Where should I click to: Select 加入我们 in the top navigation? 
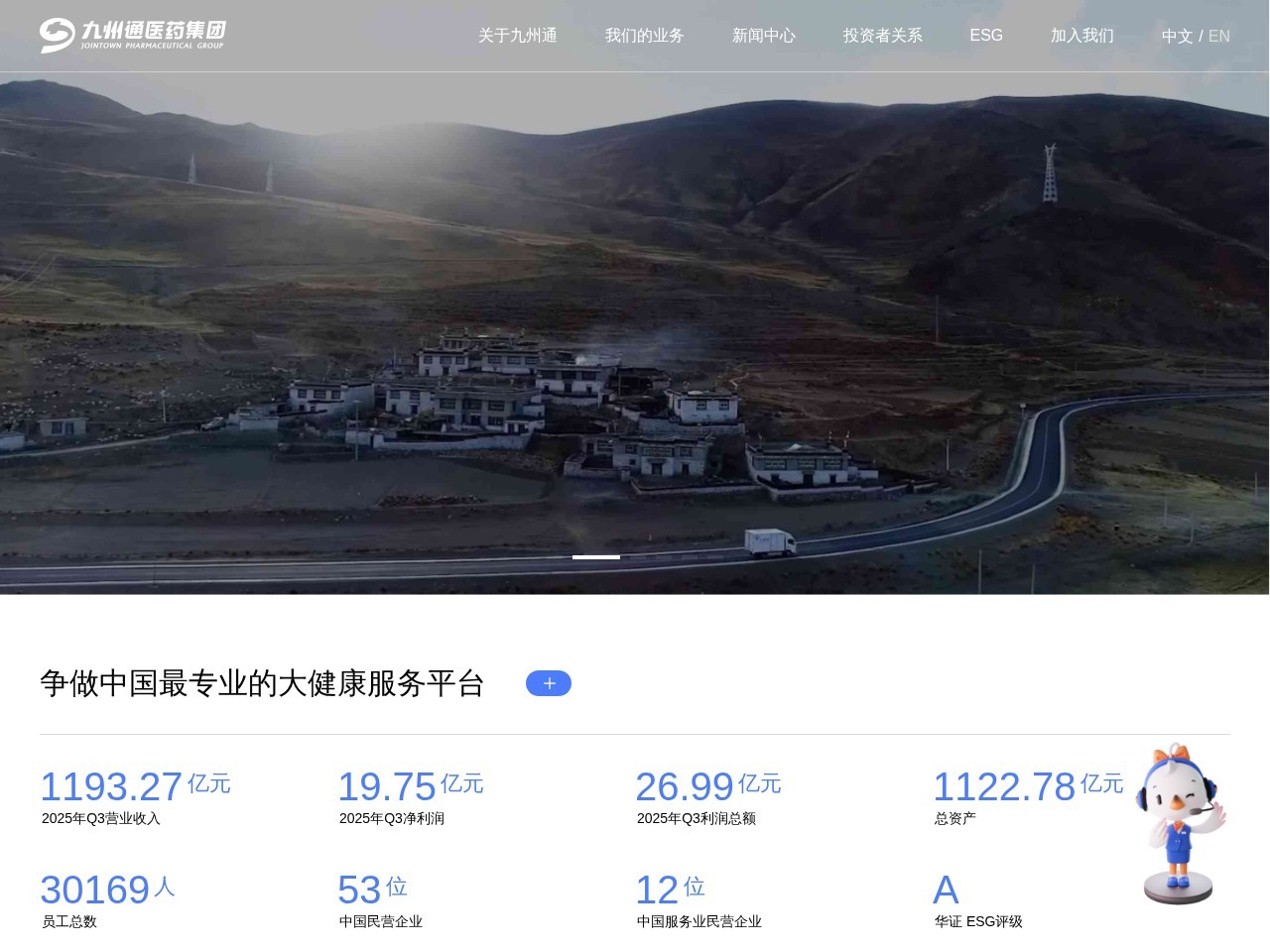[1081, 36]
